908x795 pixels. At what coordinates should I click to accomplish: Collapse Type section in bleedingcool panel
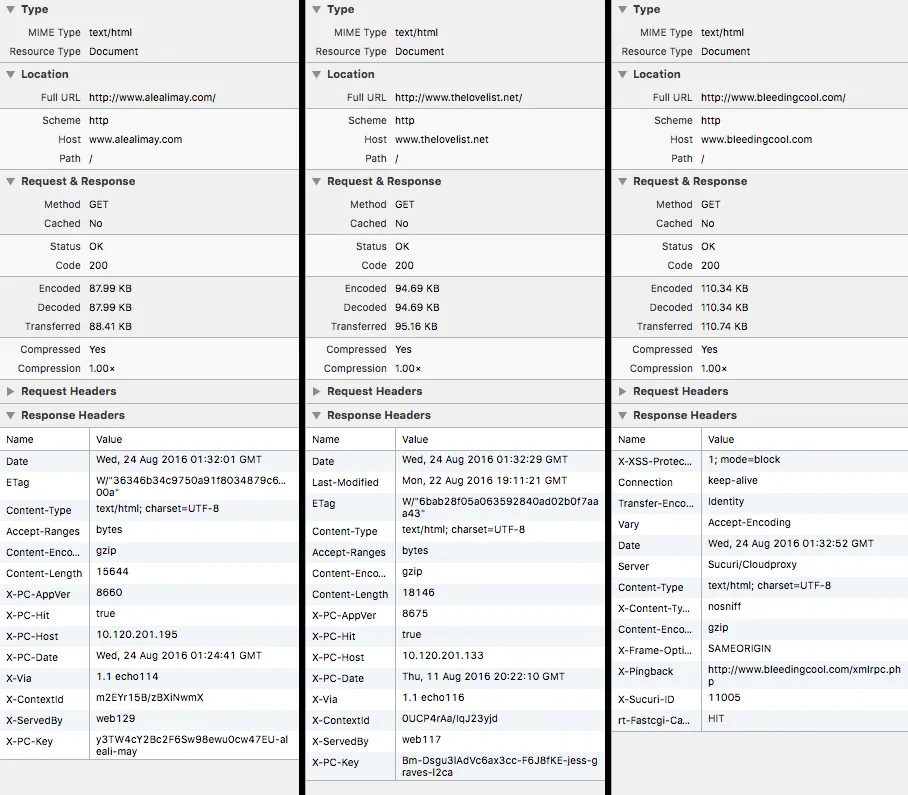pyautogui.click(x=623, y=9)
